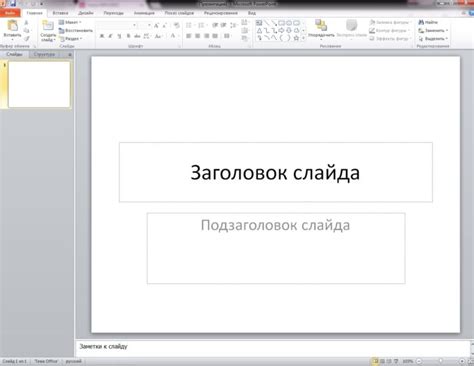
Task: Click the Заголовок слайда placeholder
Action: [x=276, y=172]
